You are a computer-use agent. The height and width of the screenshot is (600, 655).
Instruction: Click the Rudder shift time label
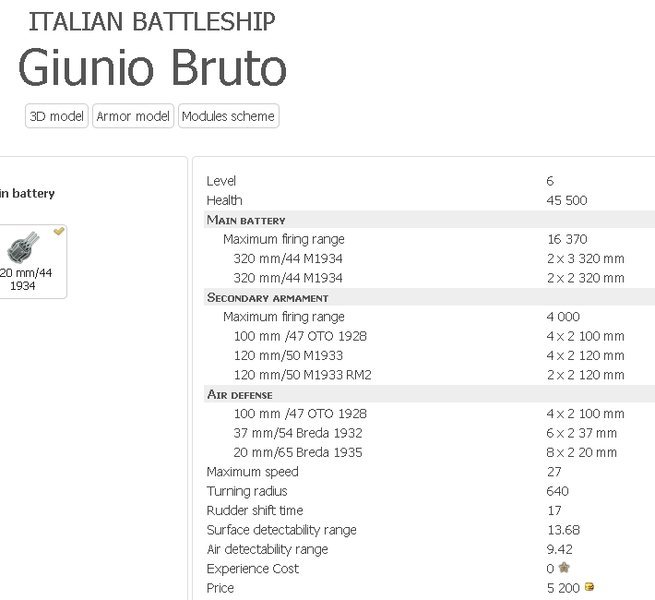pyautogui.click(x=254, y=510)
